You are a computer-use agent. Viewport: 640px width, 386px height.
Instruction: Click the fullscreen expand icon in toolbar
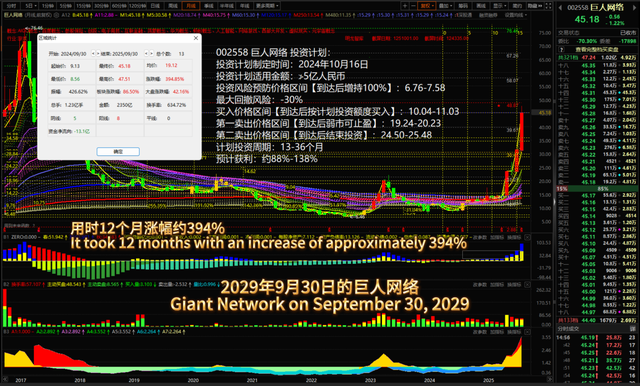[x=548, y=6]
